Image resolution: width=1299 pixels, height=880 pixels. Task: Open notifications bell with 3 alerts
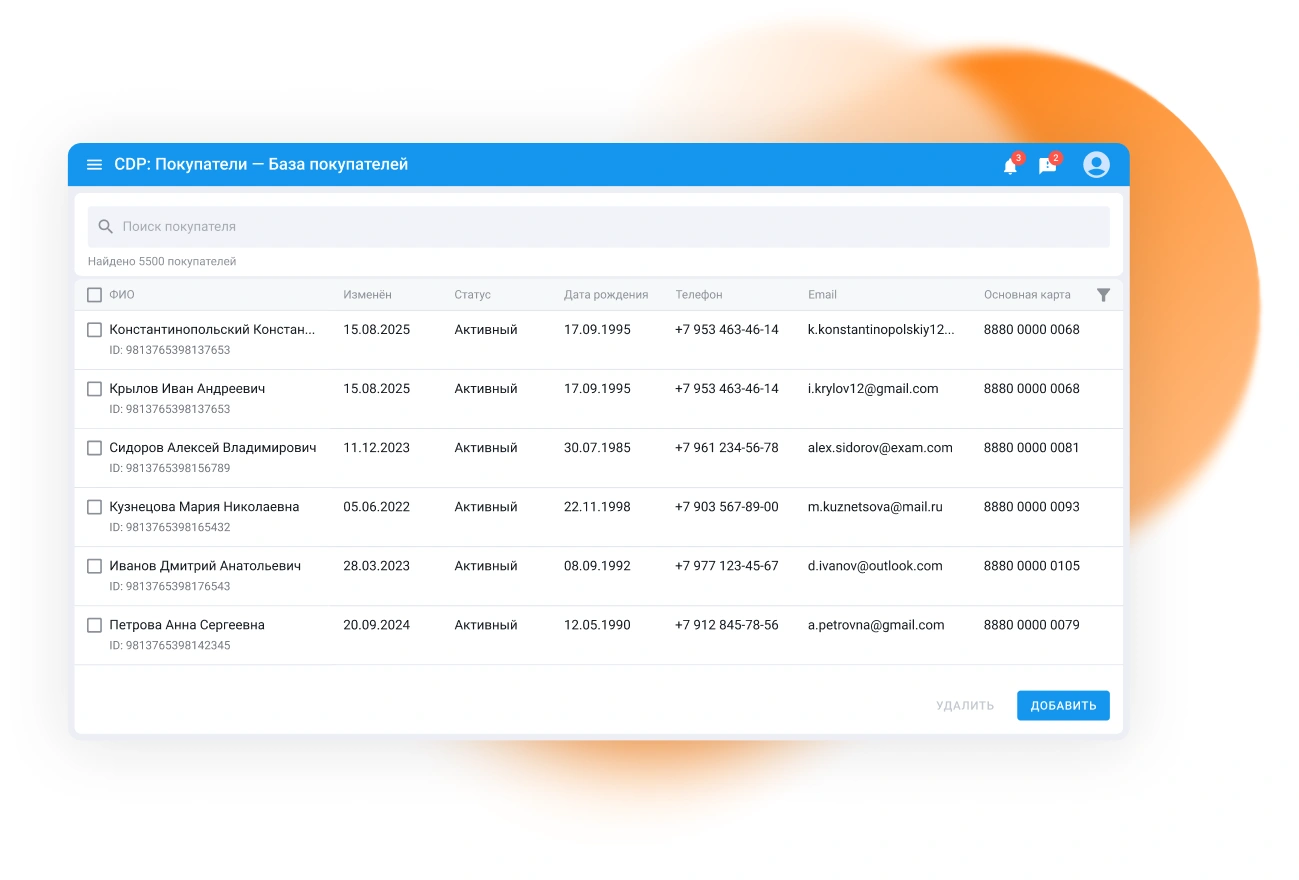1010,166
